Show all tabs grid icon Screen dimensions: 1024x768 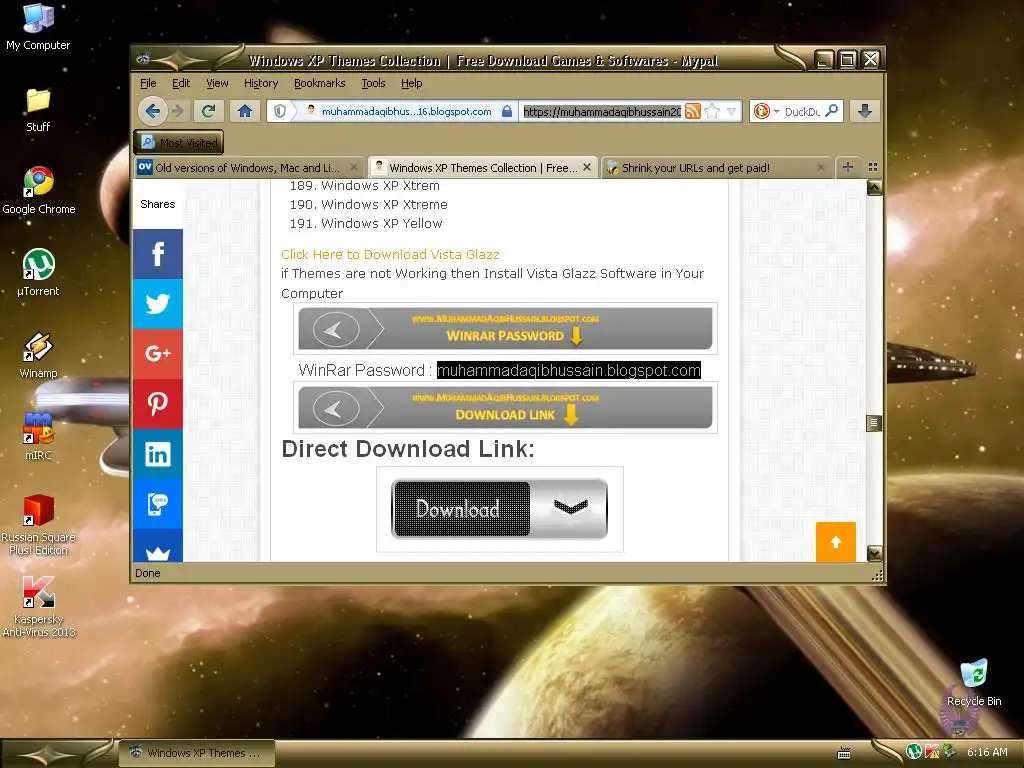pyautogui.click(x=872, y=167)
